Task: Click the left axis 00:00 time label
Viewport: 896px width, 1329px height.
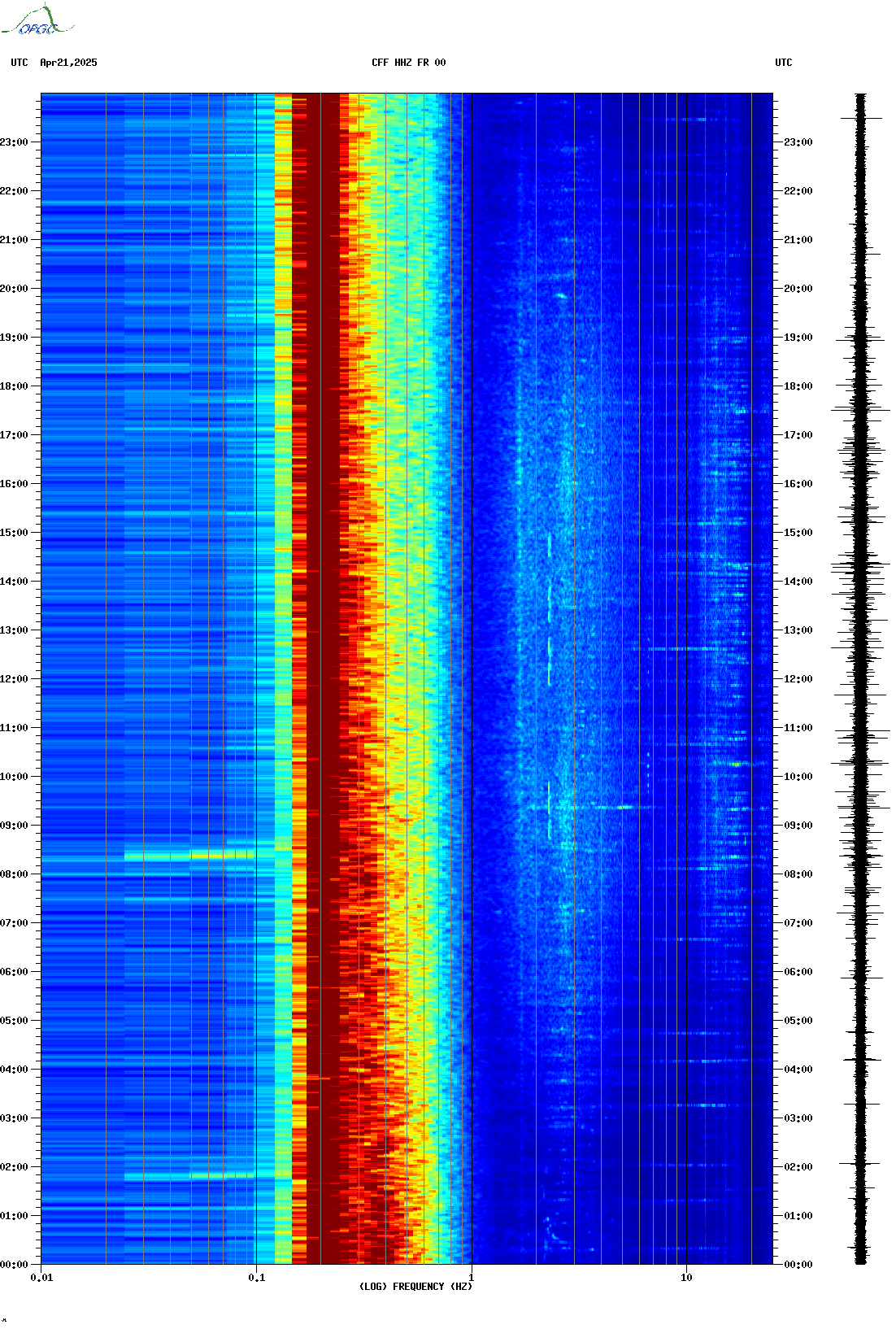Action: coord(14,1265)
